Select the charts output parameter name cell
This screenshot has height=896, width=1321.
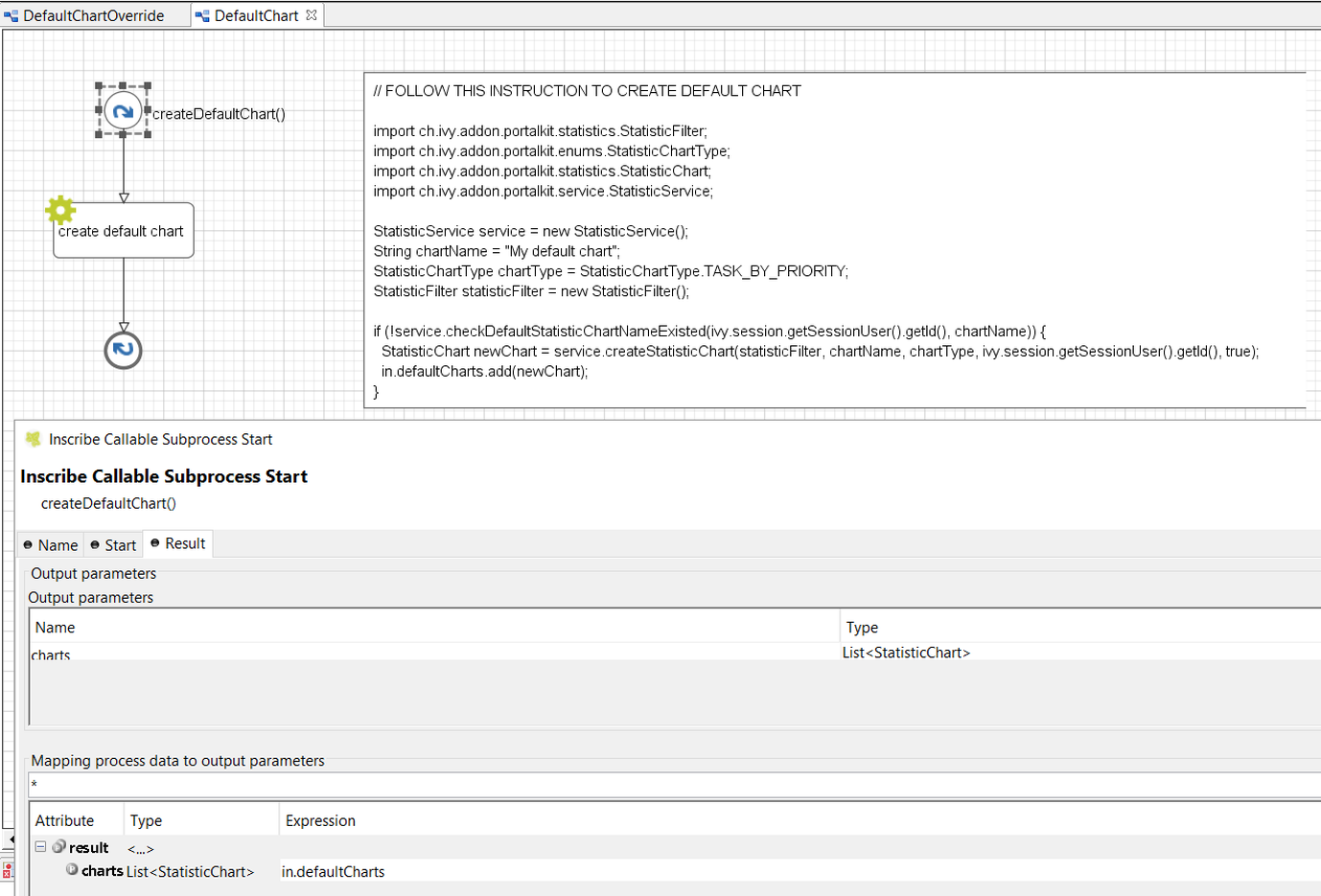pyautogui.click(x=51, y=655)
